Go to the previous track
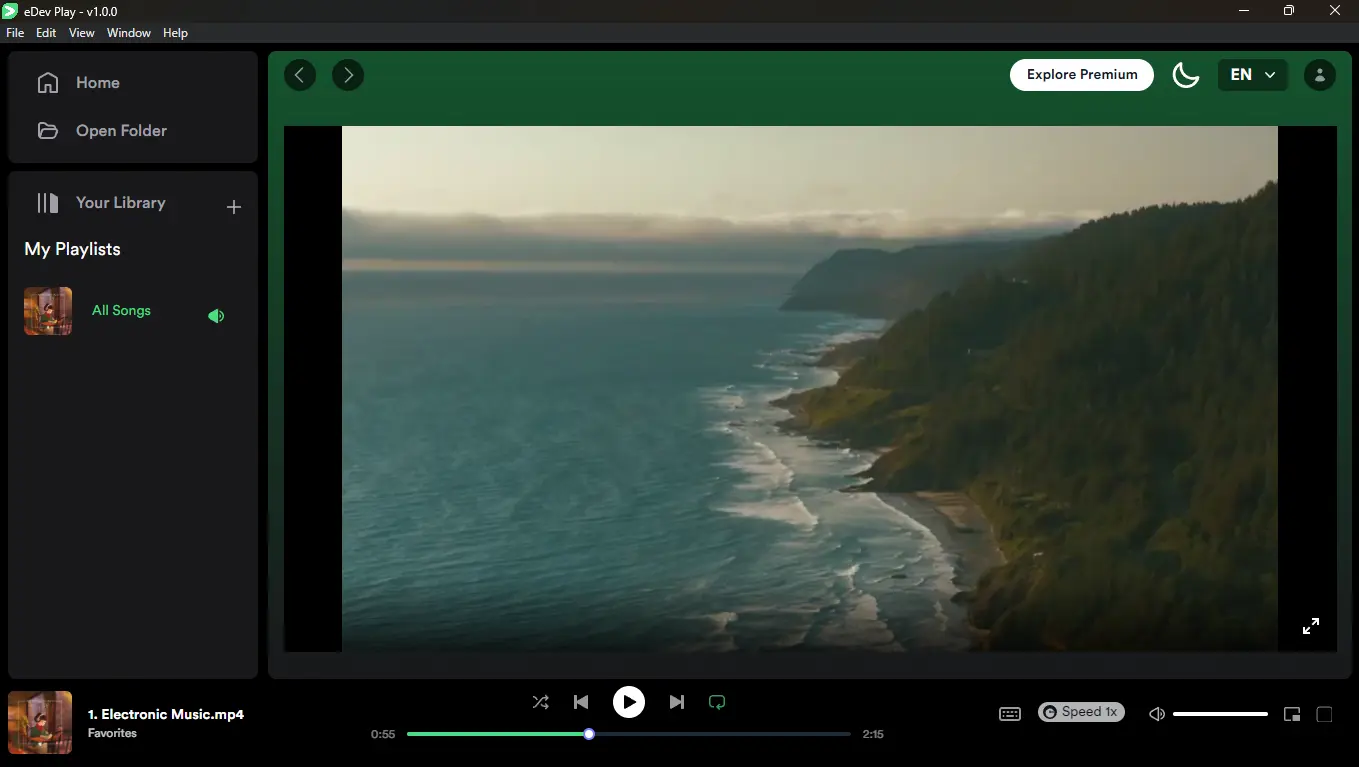The image size is (1359, 767). 581,702
